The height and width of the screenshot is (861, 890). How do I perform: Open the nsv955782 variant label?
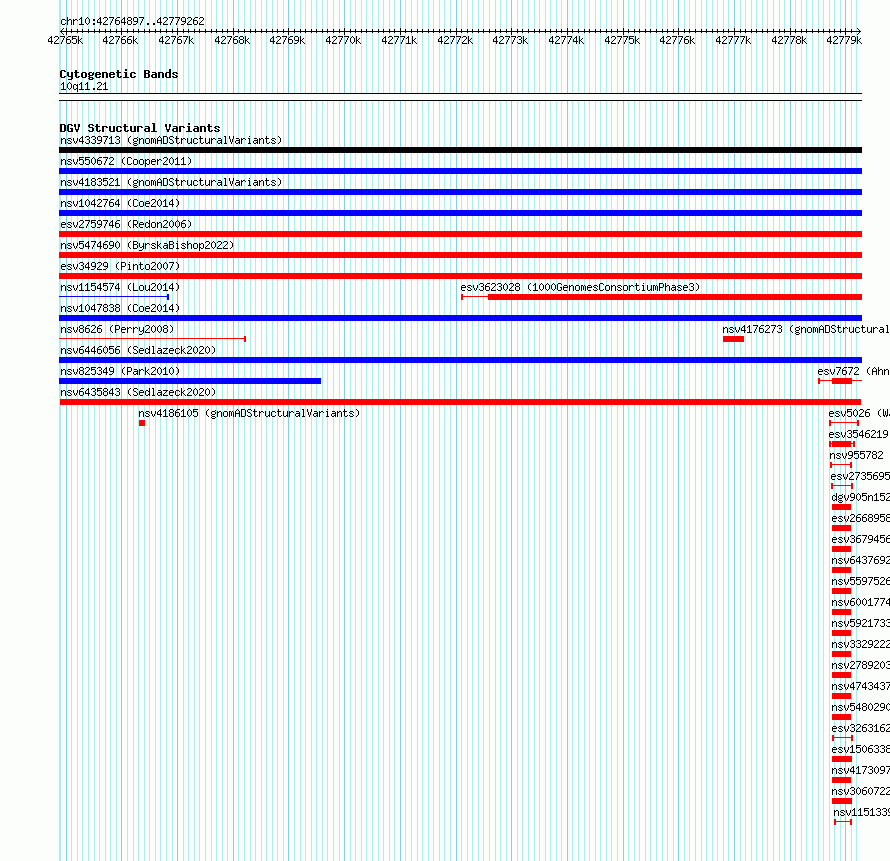(x=857, y=455)
